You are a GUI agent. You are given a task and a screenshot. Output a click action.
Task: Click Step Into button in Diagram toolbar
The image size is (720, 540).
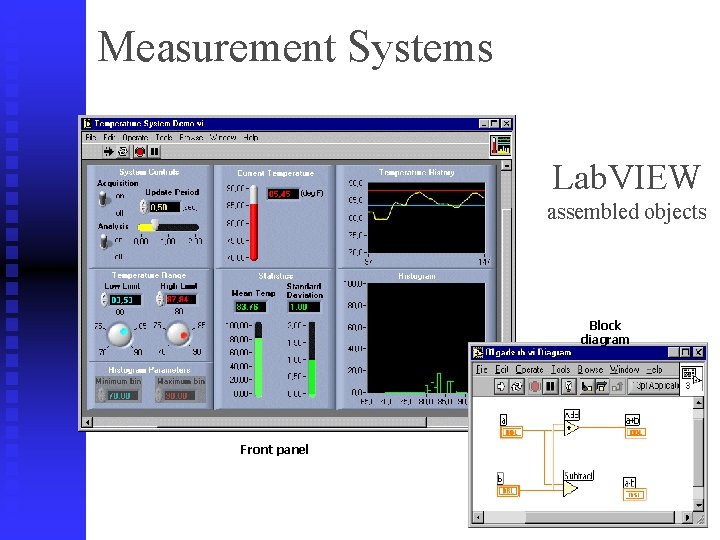click(586, 387)
